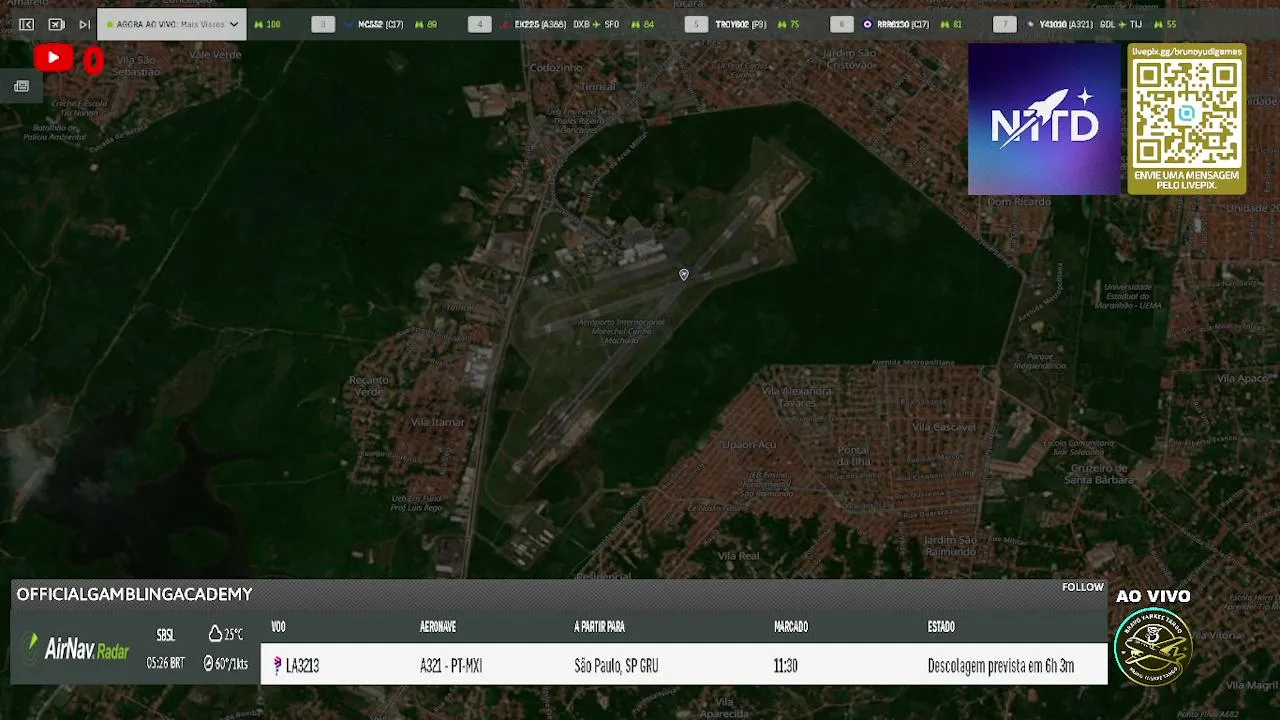Screen dimensions: 1280x720
Task: Click the Aeroporto Internacional Marechal Cunha Machado label
Action: [621, 331]
